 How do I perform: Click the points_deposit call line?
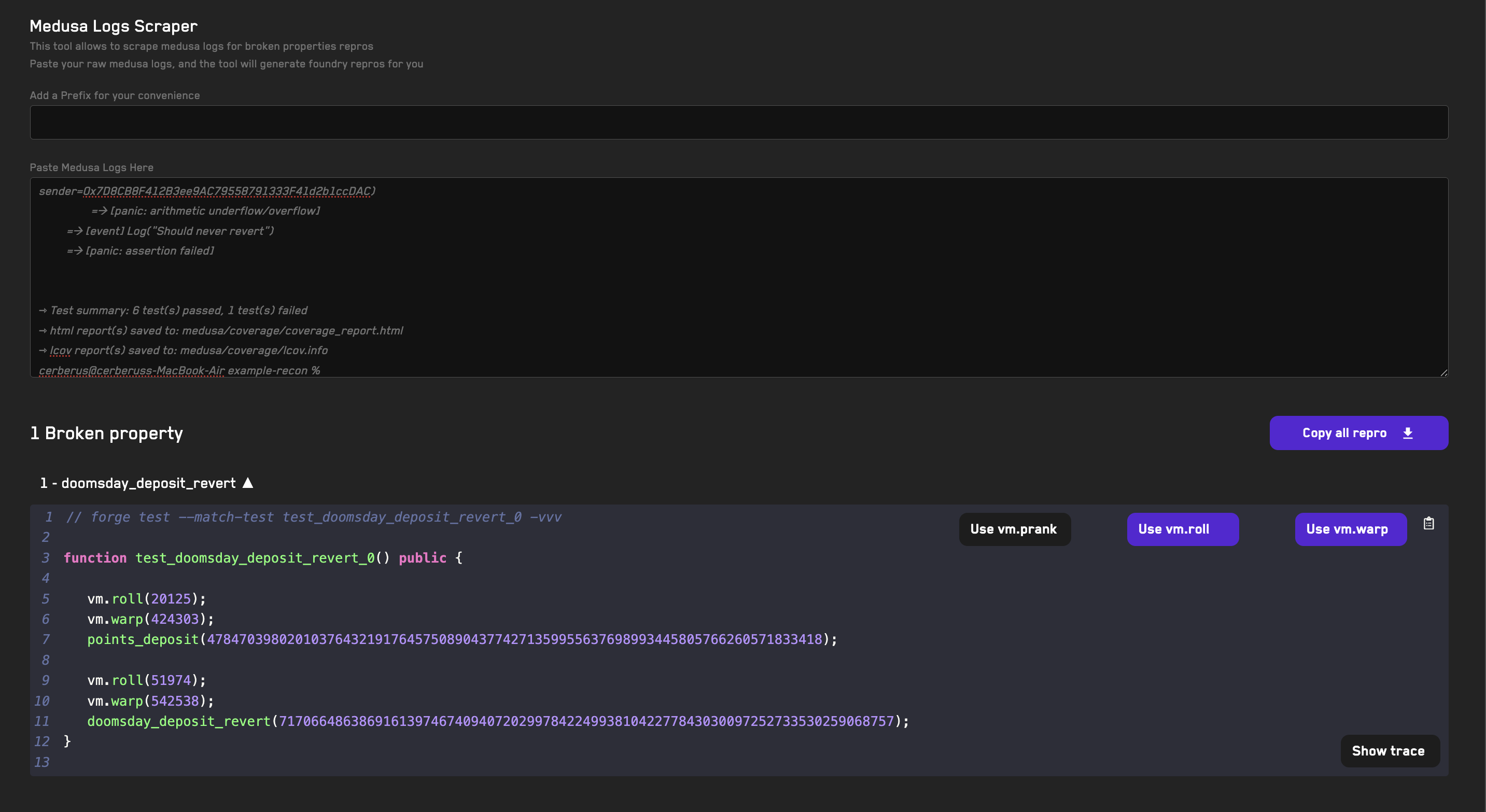pos(462,639)
